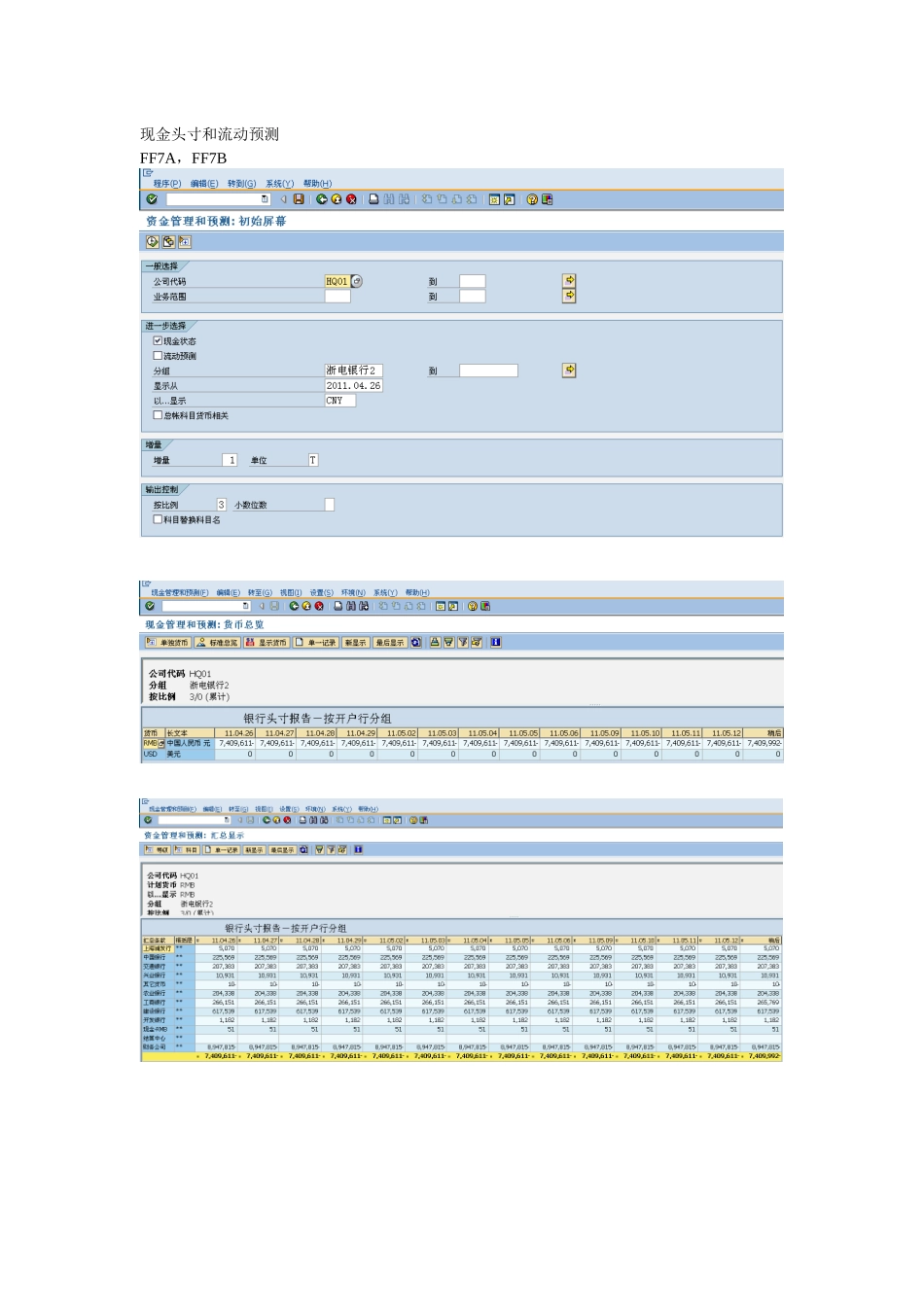Click the green Back arrow in first toolbar
Image resolution: width=924 pixels, height=1307 pixels.
point(321,199)
